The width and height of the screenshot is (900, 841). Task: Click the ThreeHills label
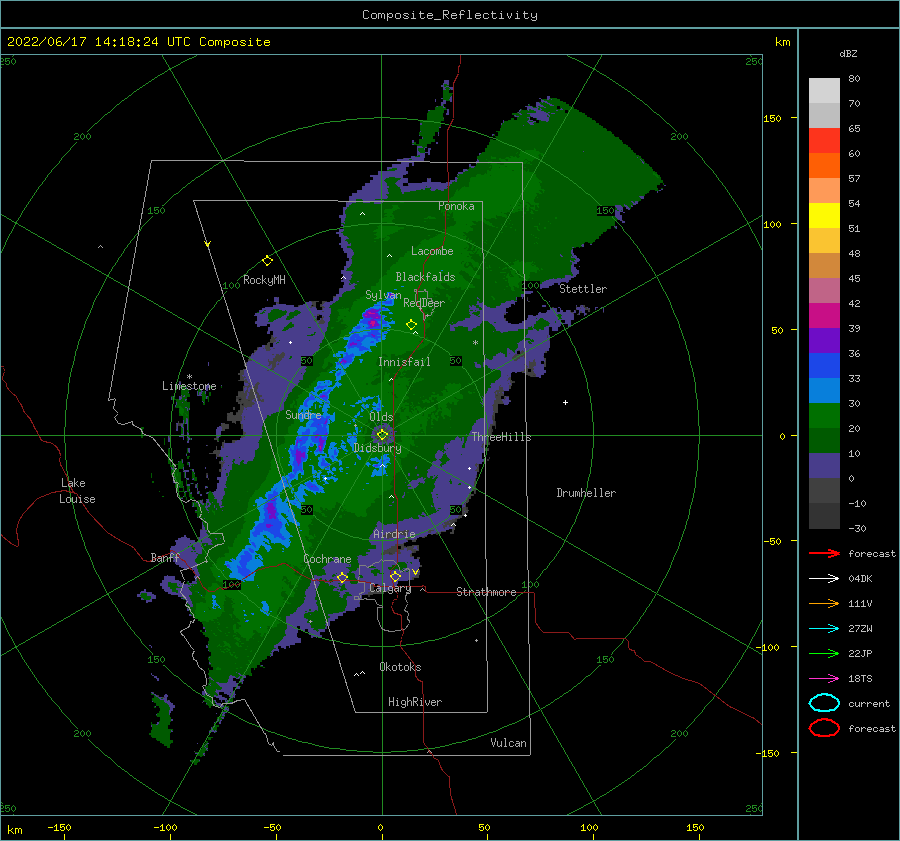(502, 437)
